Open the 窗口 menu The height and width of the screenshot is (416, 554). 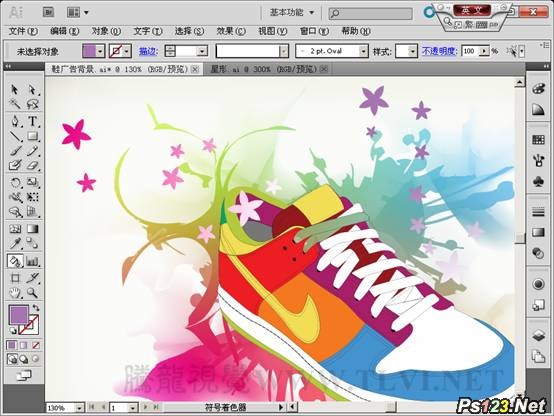click(x=314, y=31)
